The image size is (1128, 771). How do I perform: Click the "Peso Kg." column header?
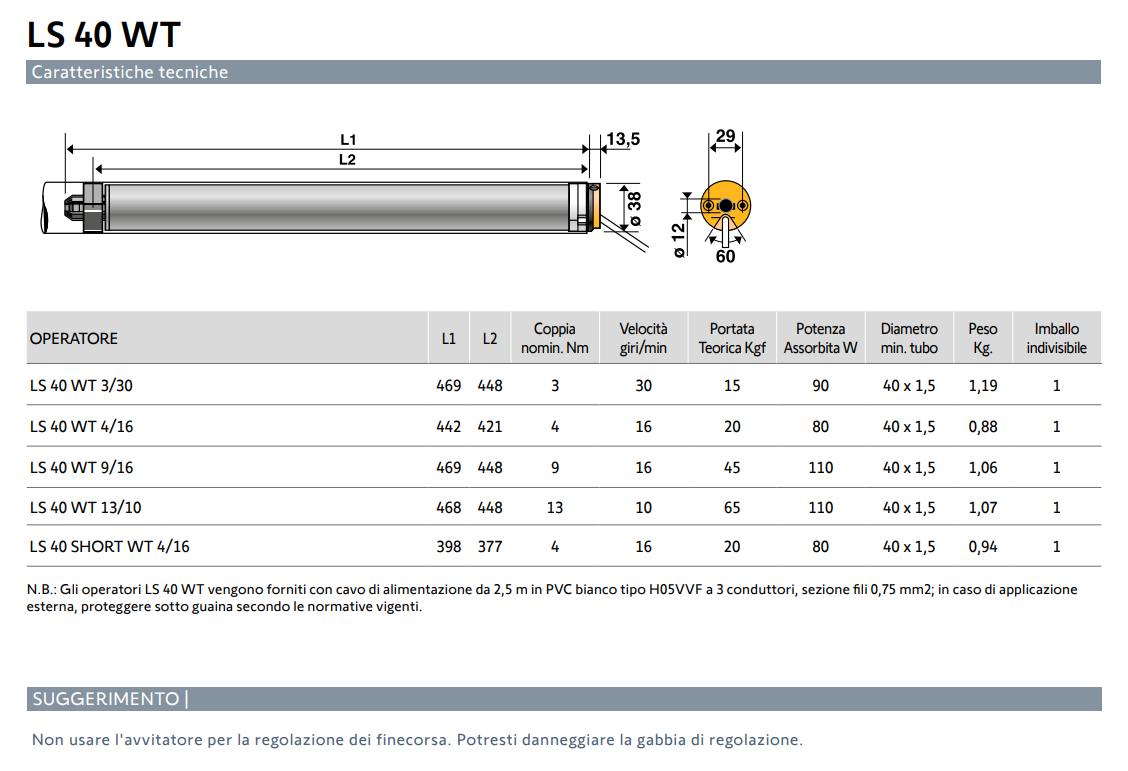(x=983, y=338)
